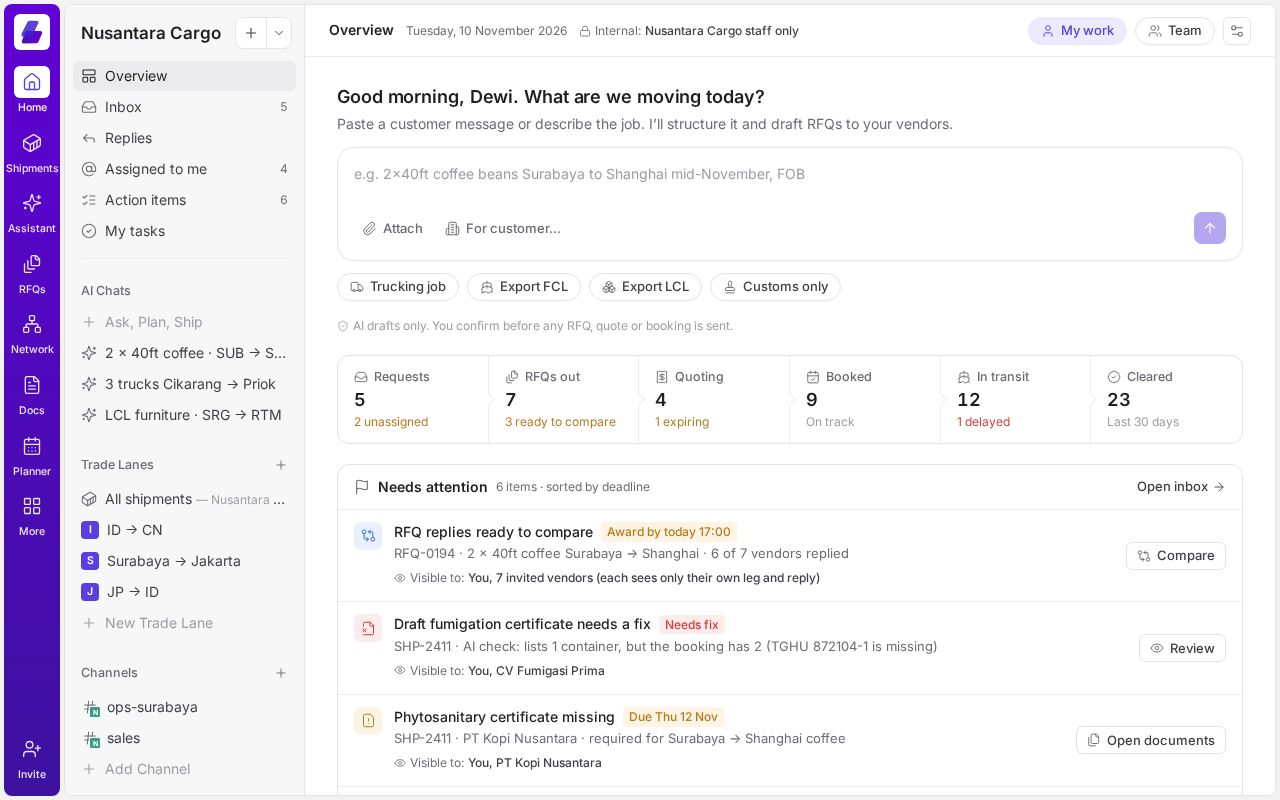Image resolution: width=1280 pixels, height=800 pixels.
Task: Open the 3 trucks Cikarang → Priok chat
Action: coord(184,384)
